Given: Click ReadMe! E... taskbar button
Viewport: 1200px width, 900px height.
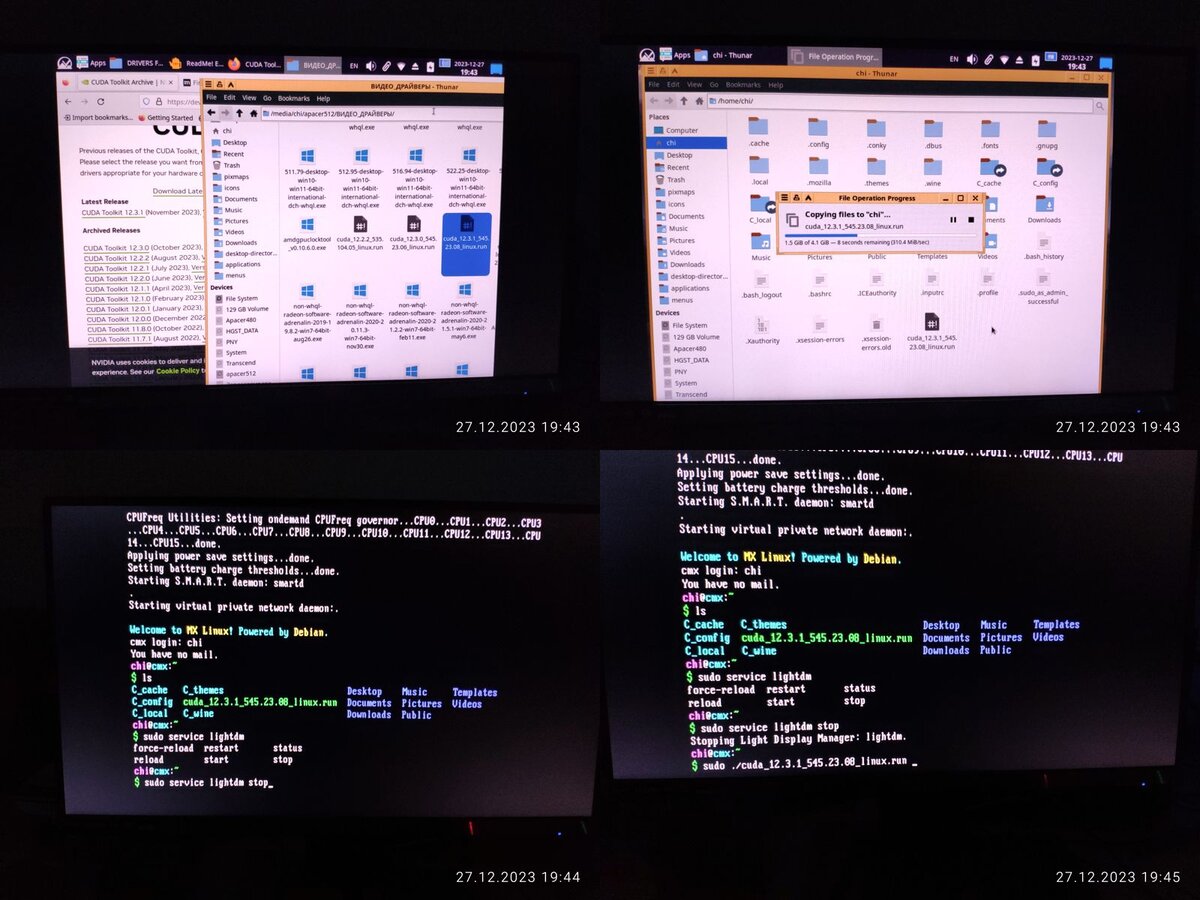Looking at the screenshot, I should [x=196, y=64].
